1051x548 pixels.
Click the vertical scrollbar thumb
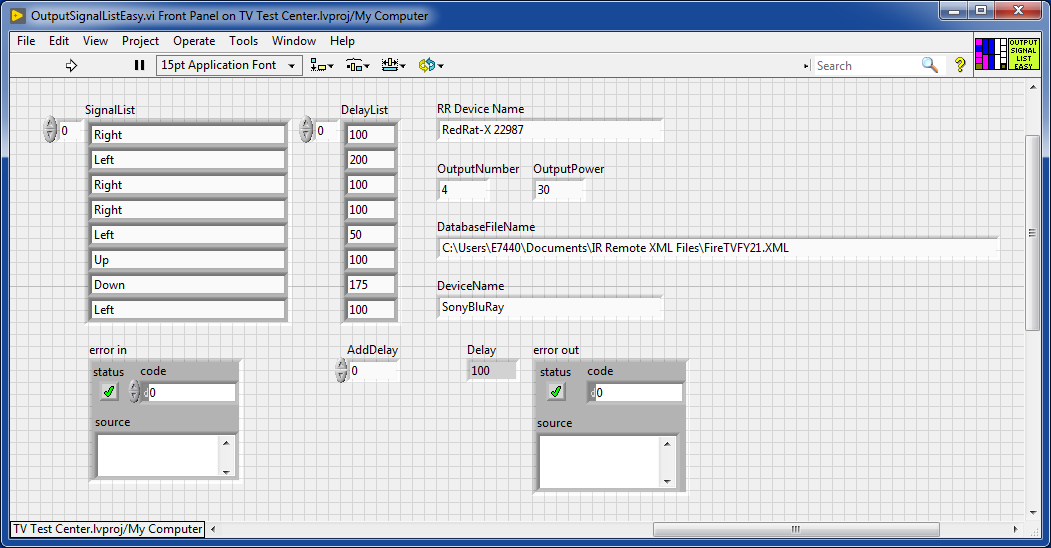pos(1032,232)
